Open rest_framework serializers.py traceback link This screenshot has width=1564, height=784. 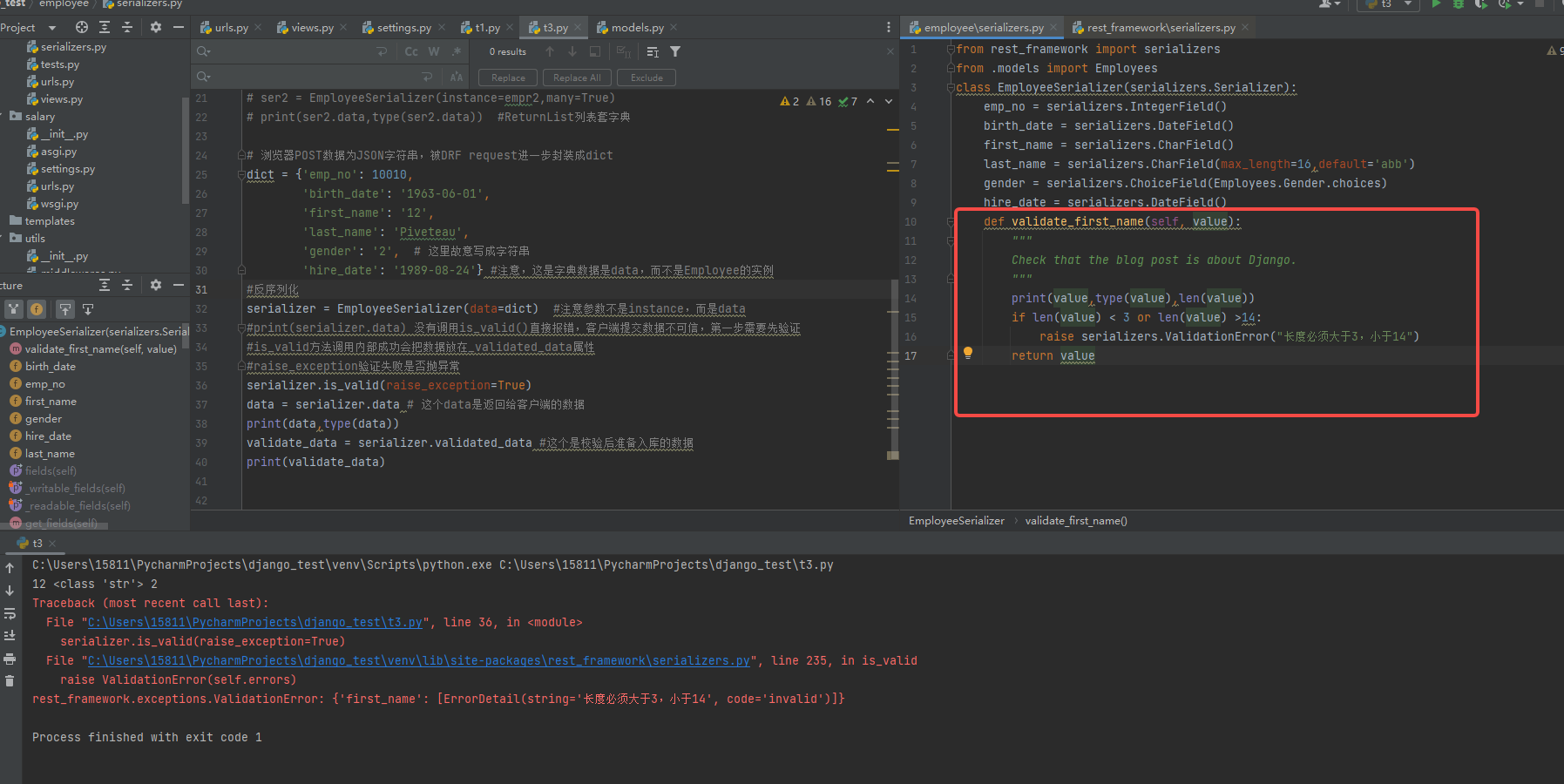418,660
